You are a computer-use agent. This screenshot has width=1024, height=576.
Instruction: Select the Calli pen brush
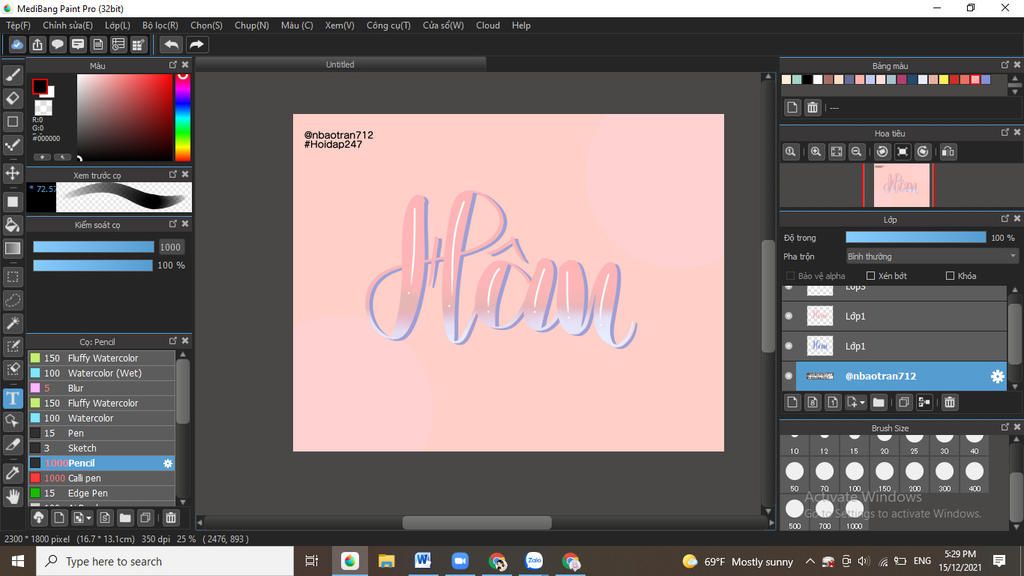click(102, 478)
